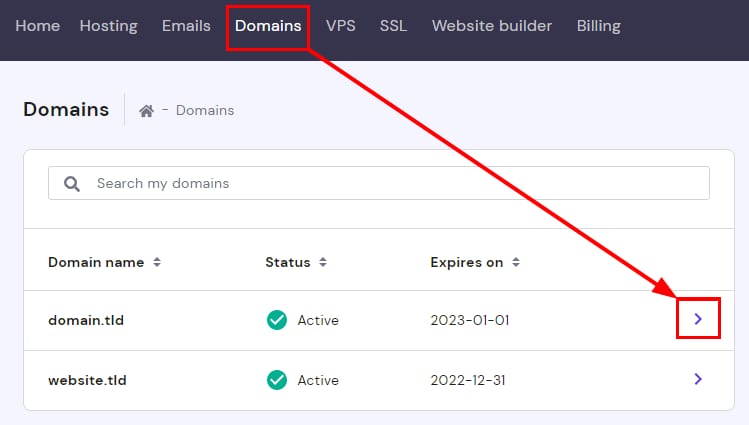
Task: Navigate to the SSL section
Action: tap(393, 26)
